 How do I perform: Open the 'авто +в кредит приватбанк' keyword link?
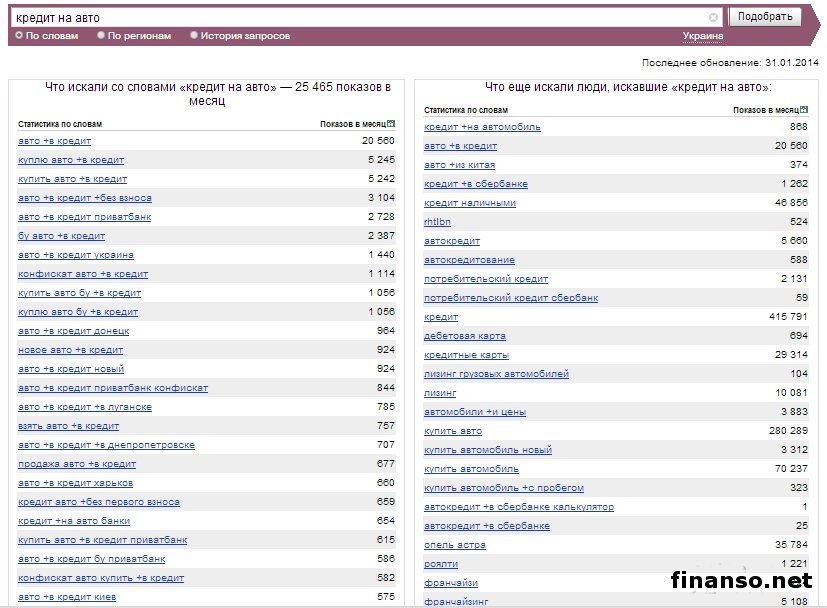pyautogui.click(x=85, y=217)
